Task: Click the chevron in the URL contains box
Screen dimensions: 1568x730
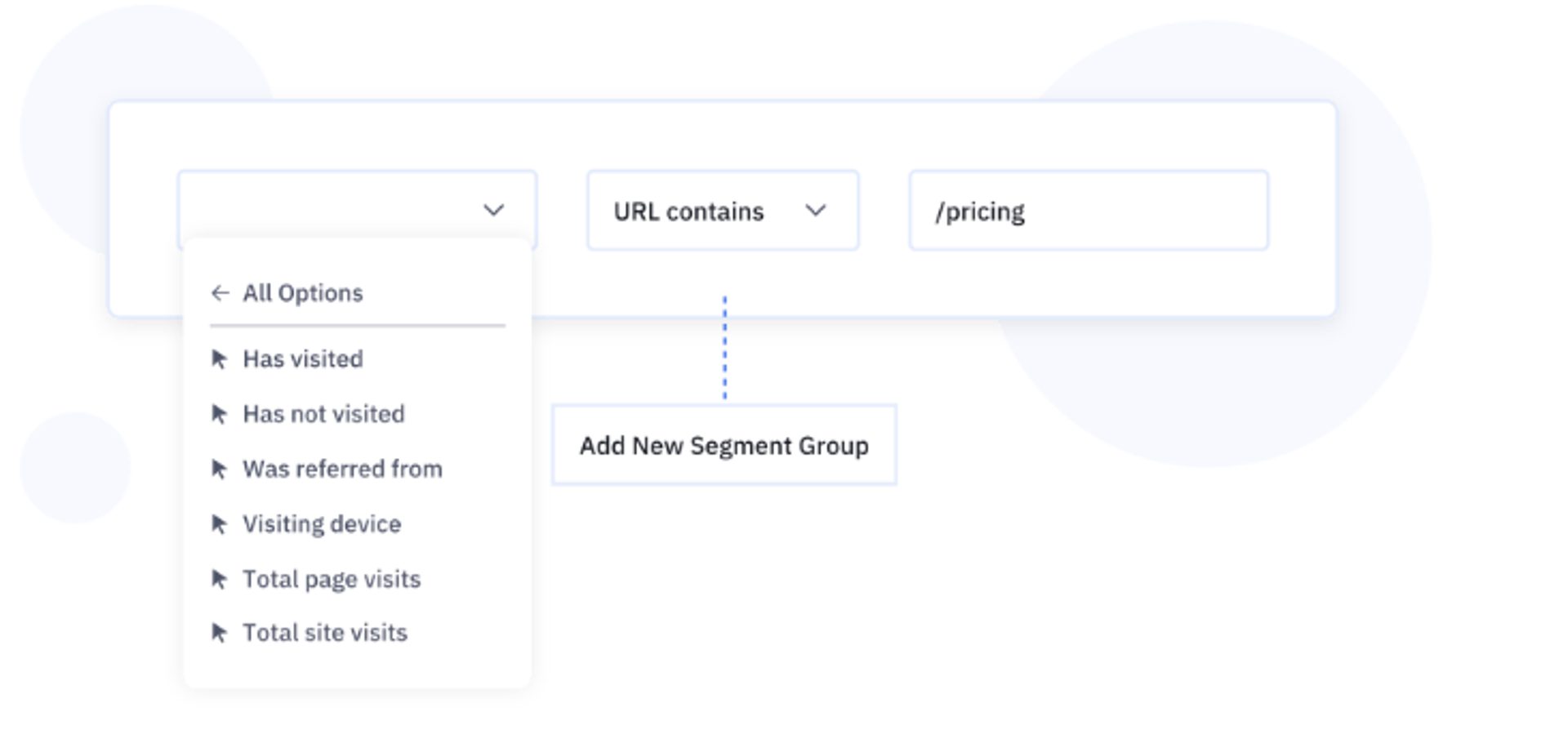Action: click(x=815, y=211)
